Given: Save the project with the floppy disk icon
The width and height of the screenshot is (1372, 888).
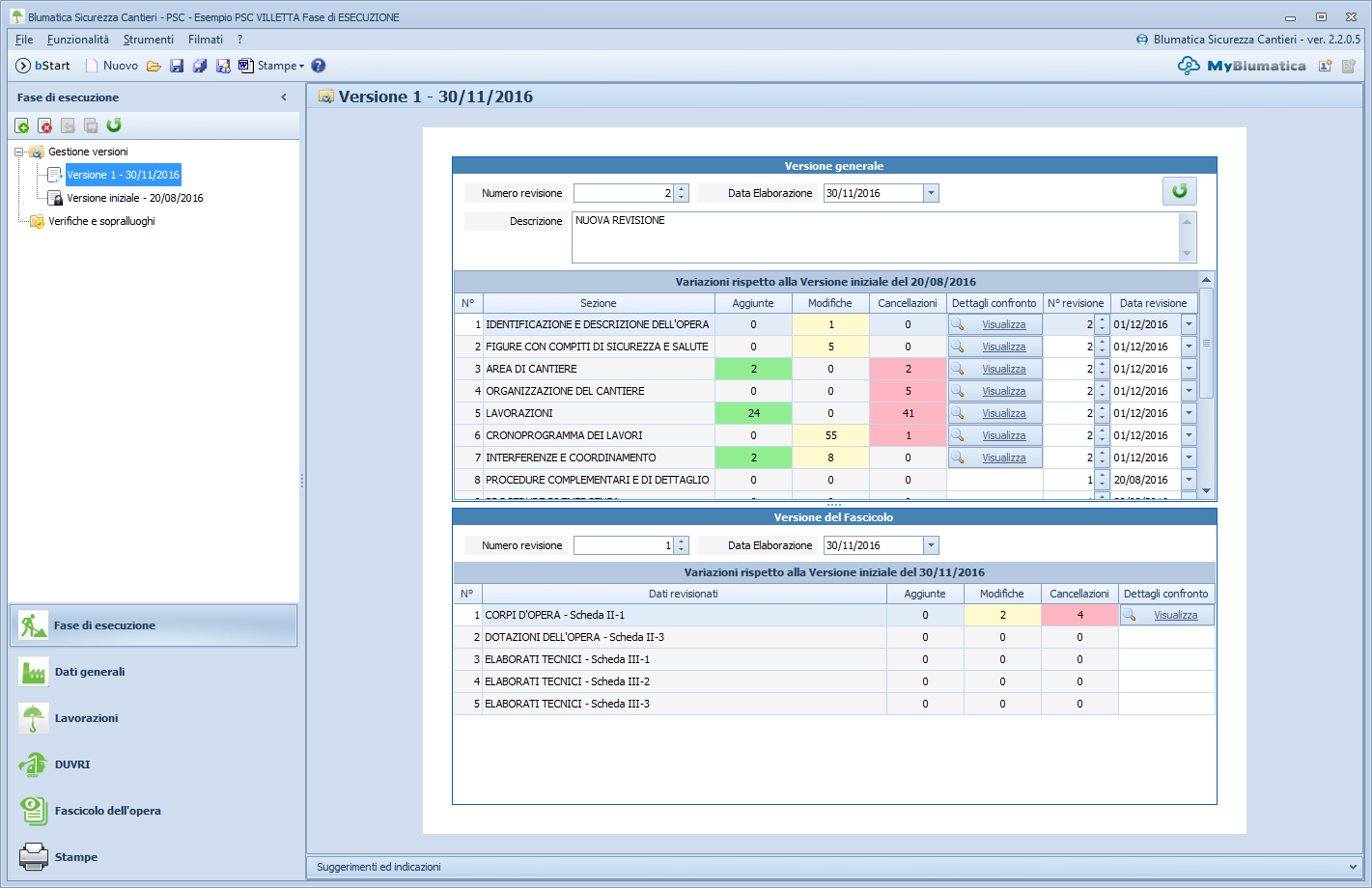Looking at the screenshot, I should (x=177, y=66).
